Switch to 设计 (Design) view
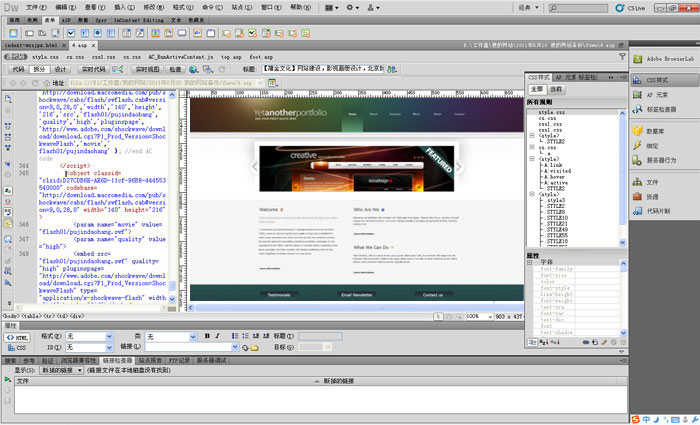The width and height of the screenshot is (700, 425). coord(60,69)
